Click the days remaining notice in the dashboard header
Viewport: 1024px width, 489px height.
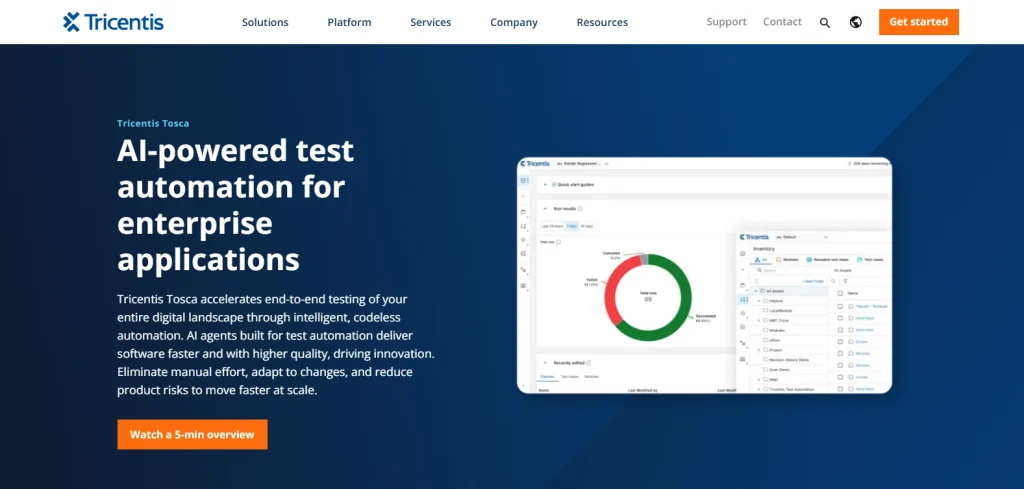pos(867,163)
